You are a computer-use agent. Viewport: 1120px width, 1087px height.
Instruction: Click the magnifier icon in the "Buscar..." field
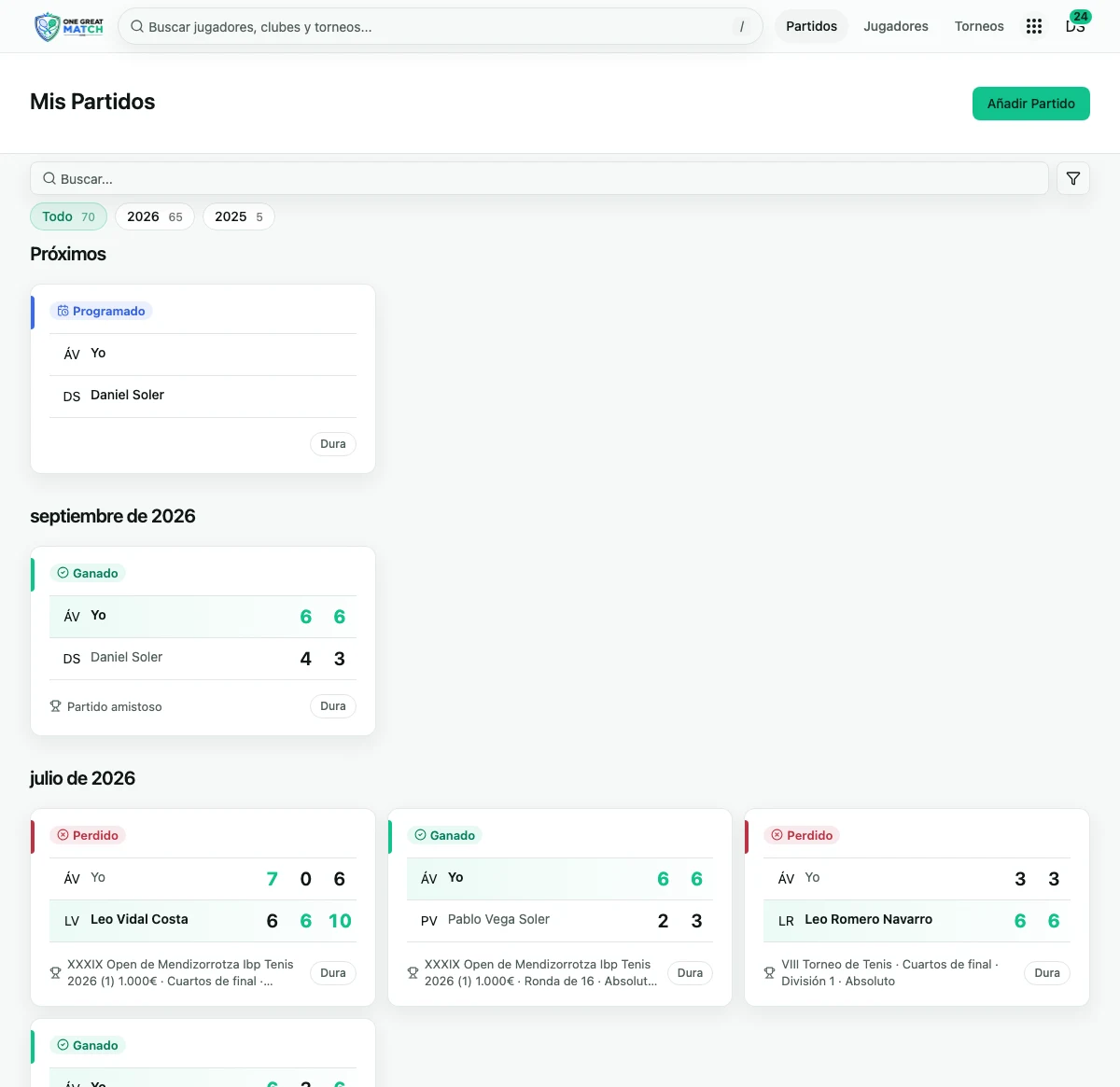click(x=49, y=178)
